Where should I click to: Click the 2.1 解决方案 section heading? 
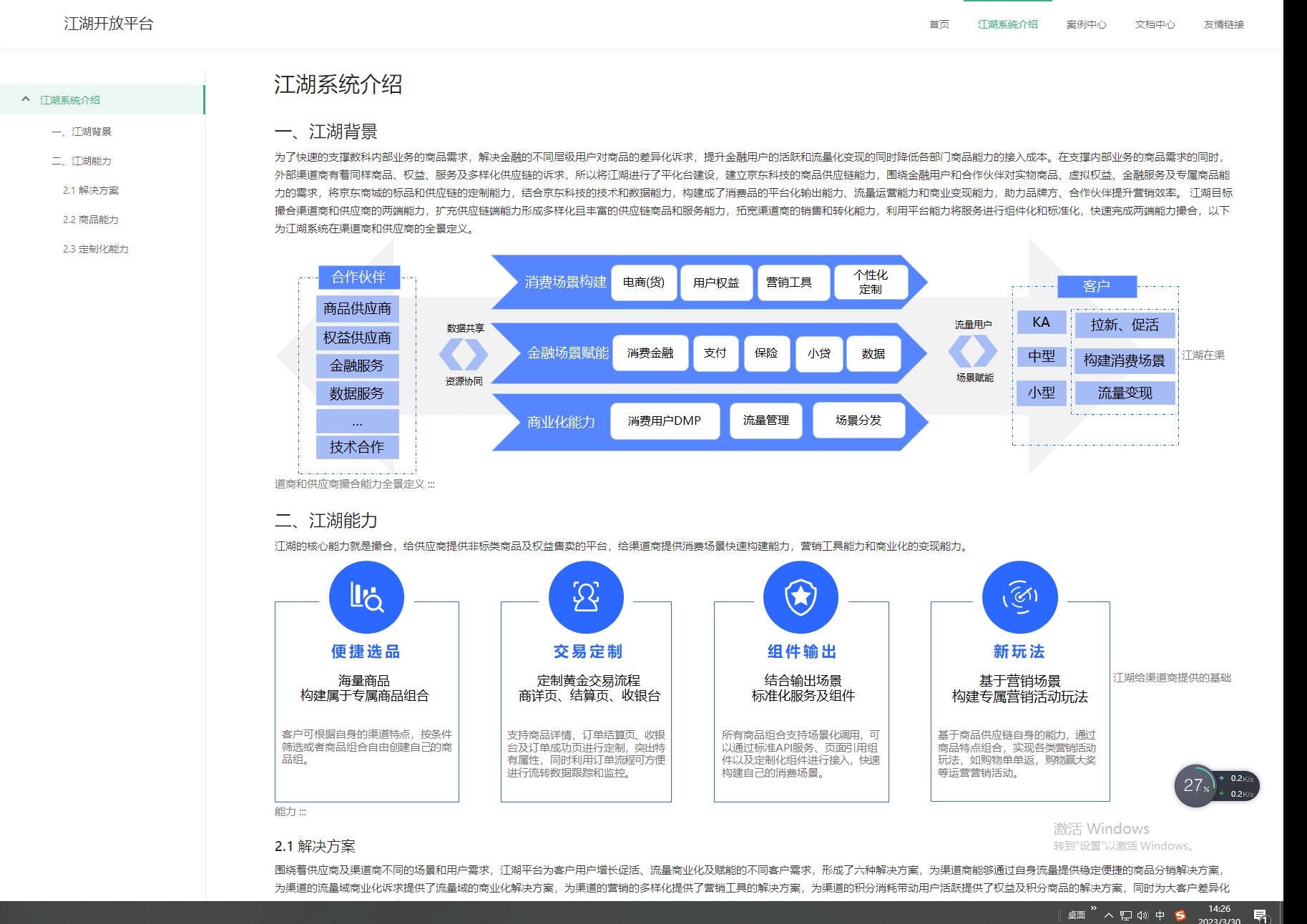point(315,846)
